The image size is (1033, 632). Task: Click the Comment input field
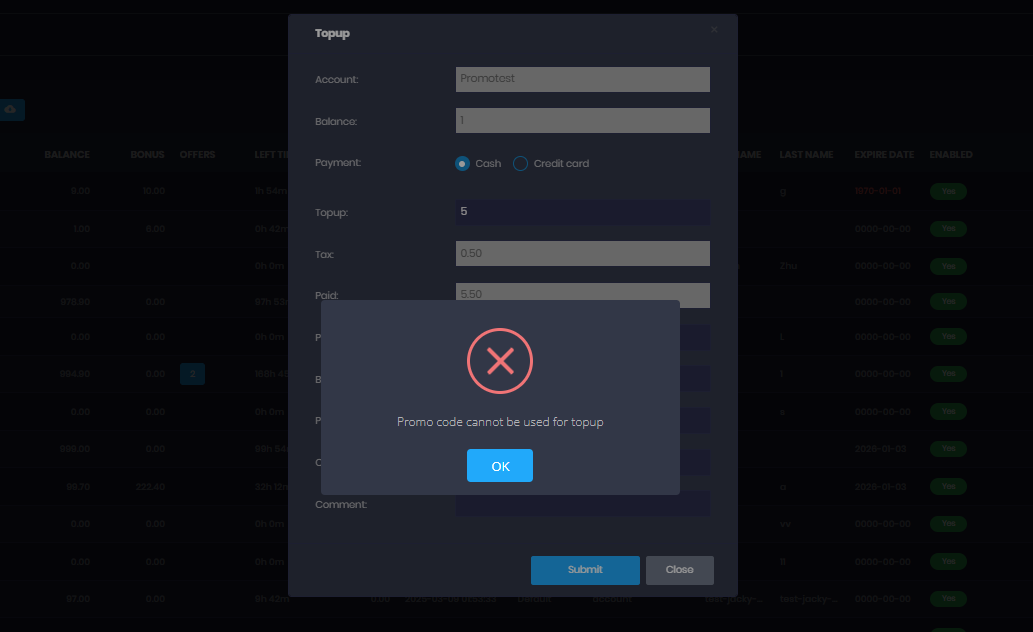(x=583, y=504)
